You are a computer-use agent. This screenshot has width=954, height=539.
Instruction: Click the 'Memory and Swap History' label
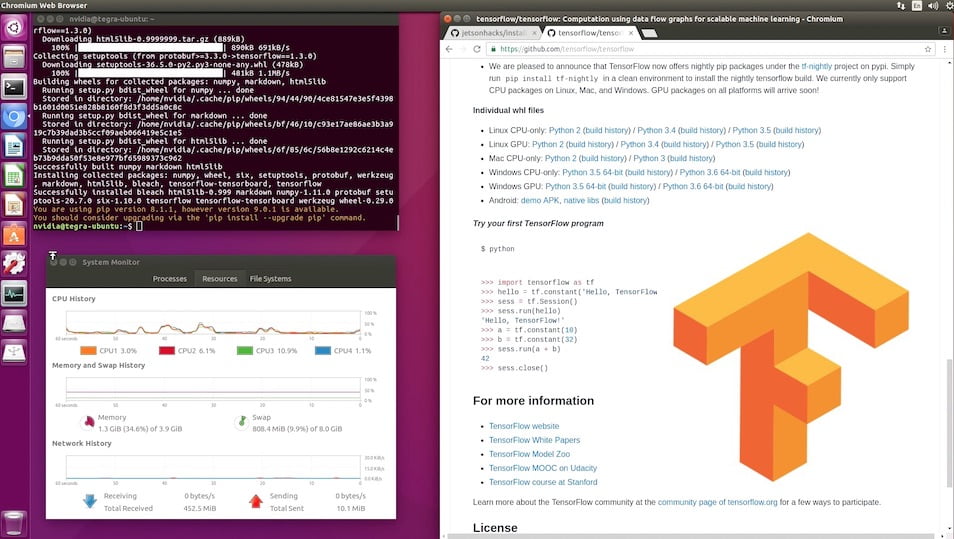coord(99,365)
